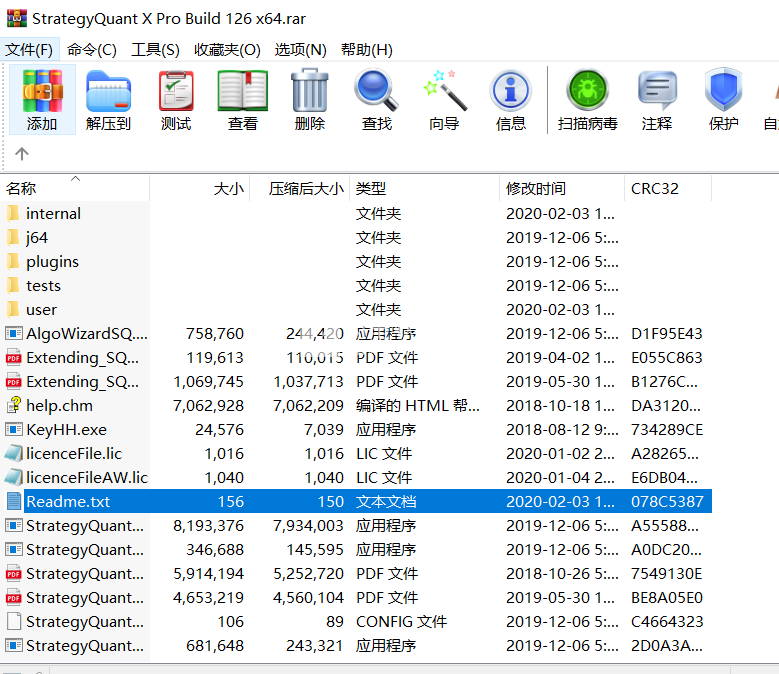Select the licenceFile.lic file name
This screenshot has height=674, width=779.
tap(74, 453)
